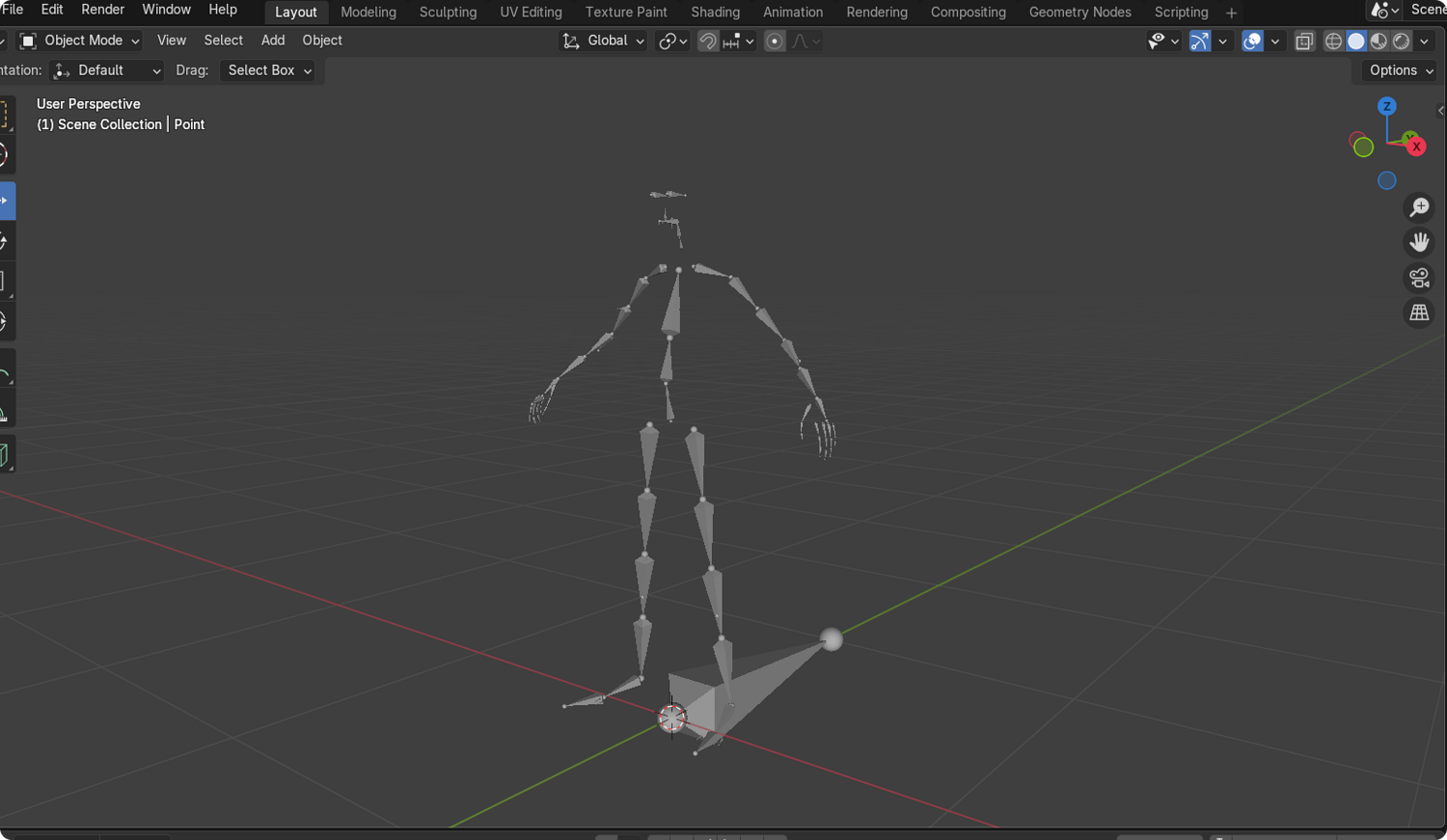The height and width of the screenshot is (840, 1447).
Task: Switch to the Scripting workspace tab
Action: [x=1182, y=13]
